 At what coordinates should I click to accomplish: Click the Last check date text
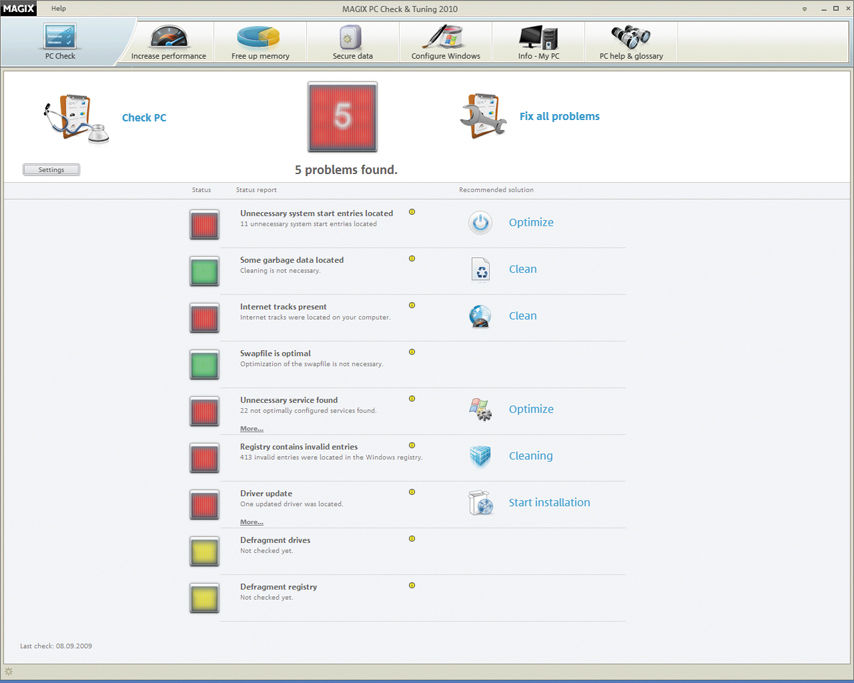[x=56, y=646]
